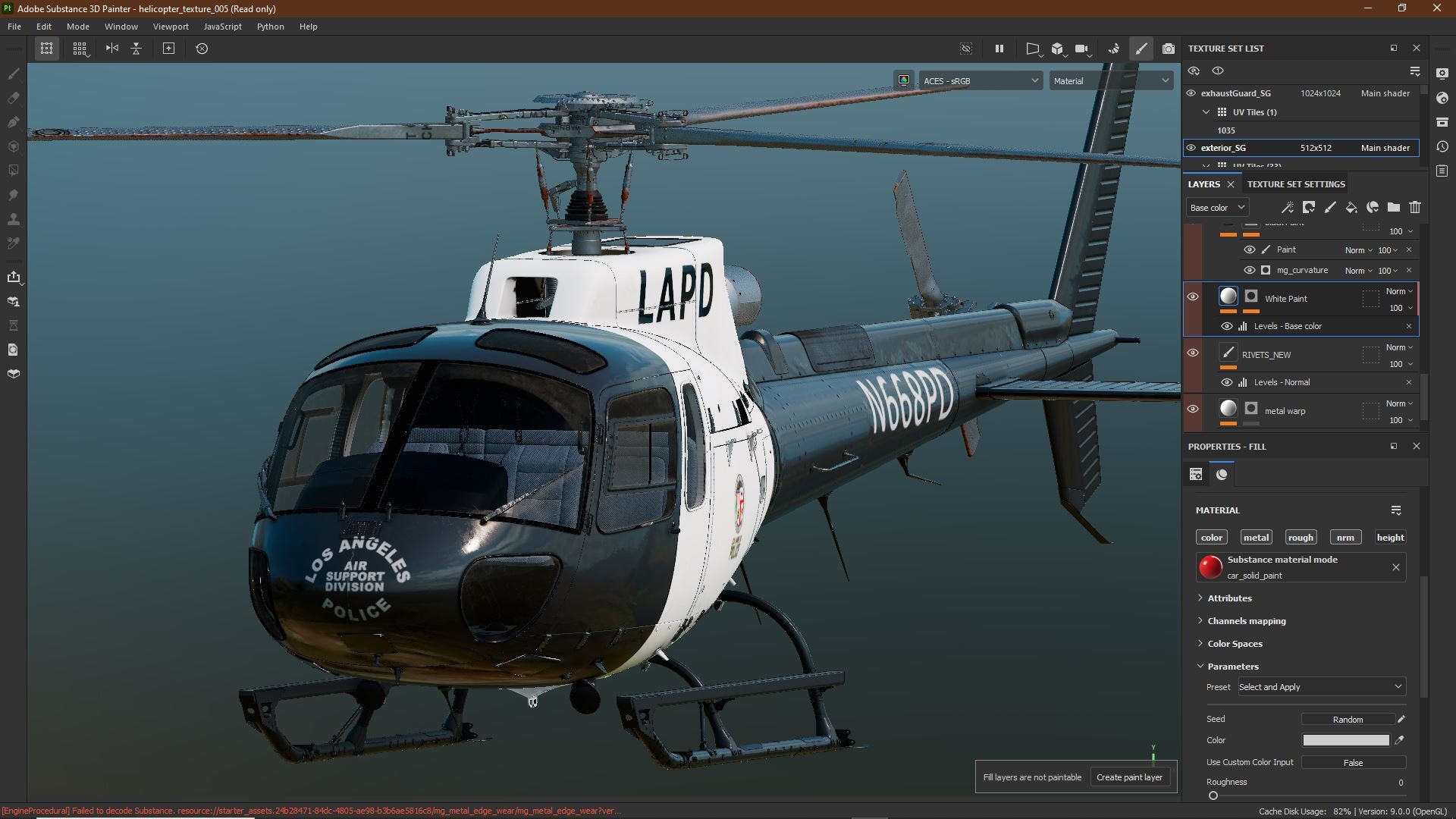Hide the White Paint layer
1456x819 pixels.
click(1193, 296)
